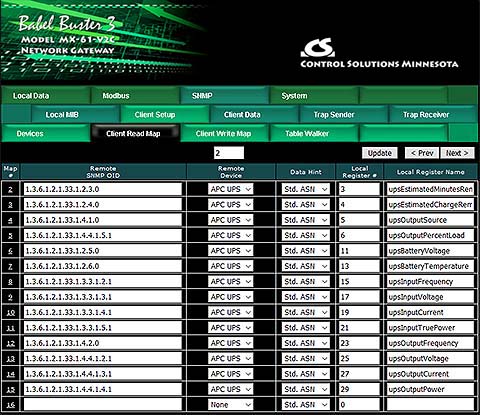
Task: Click the Update button
Action: point(380,153)
